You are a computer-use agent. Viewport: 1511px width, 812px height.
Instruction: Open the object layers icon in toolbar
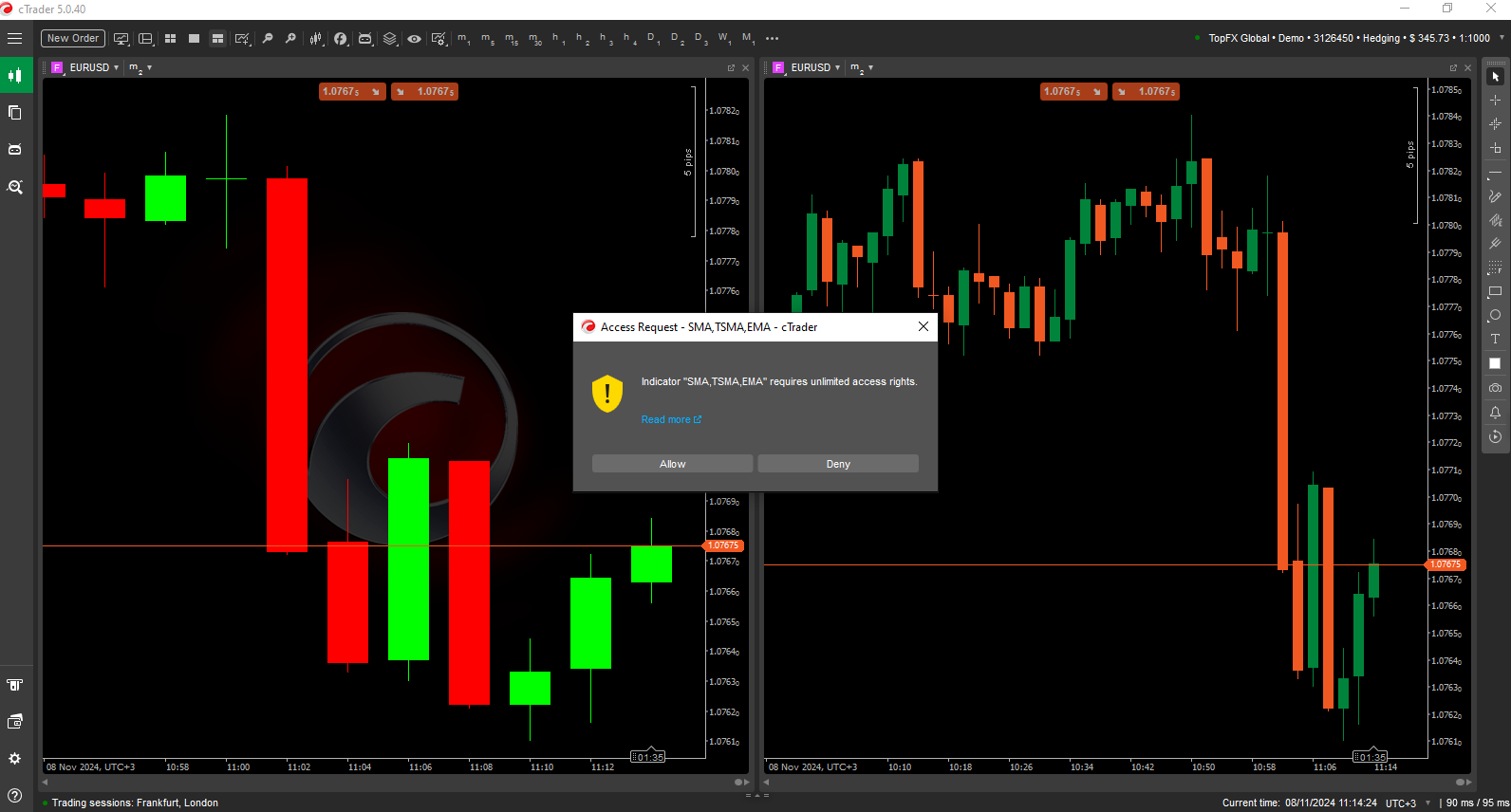point(390,39)
